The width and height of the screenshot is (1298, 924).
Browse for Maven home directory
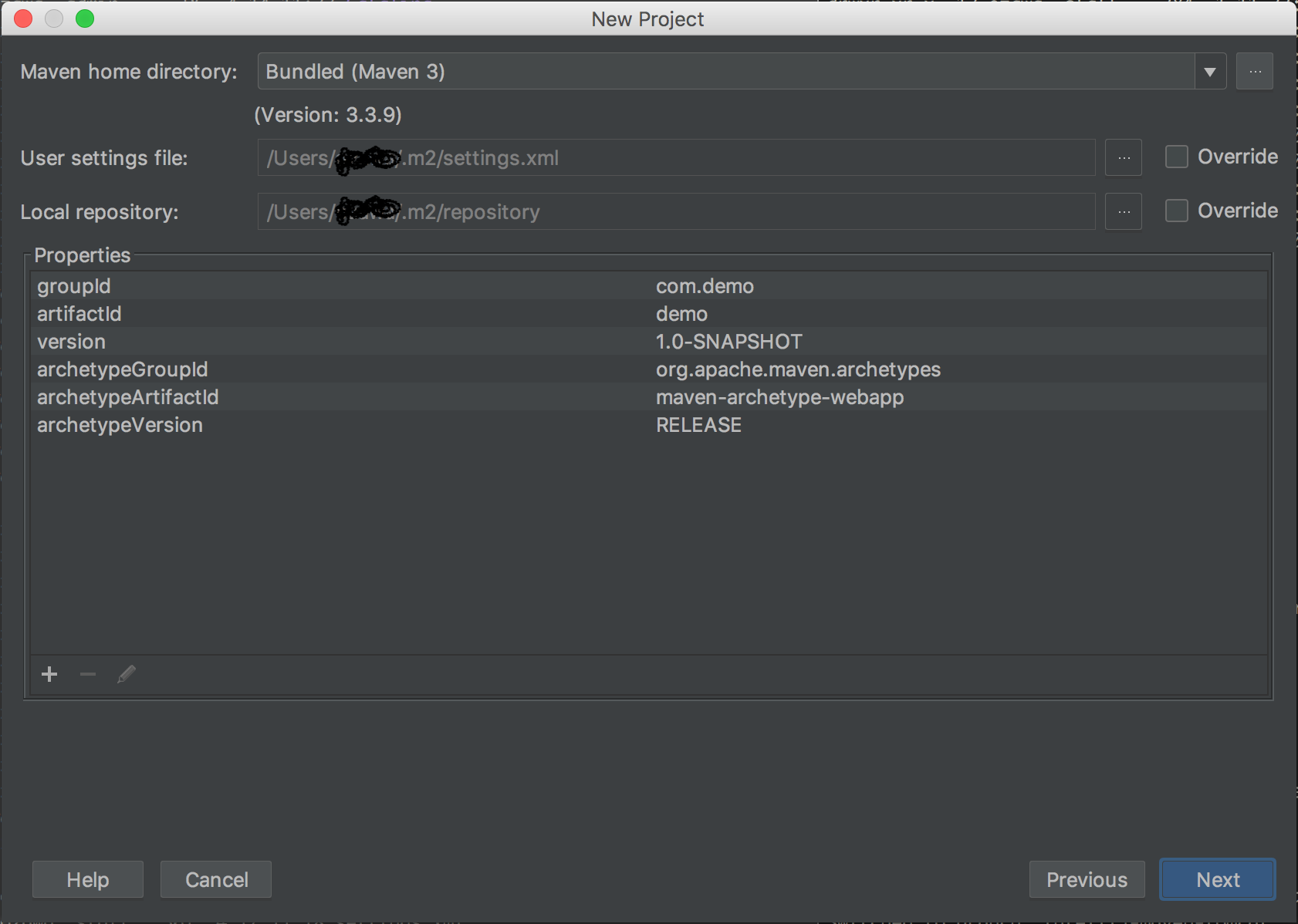(x=1255, y=72)
